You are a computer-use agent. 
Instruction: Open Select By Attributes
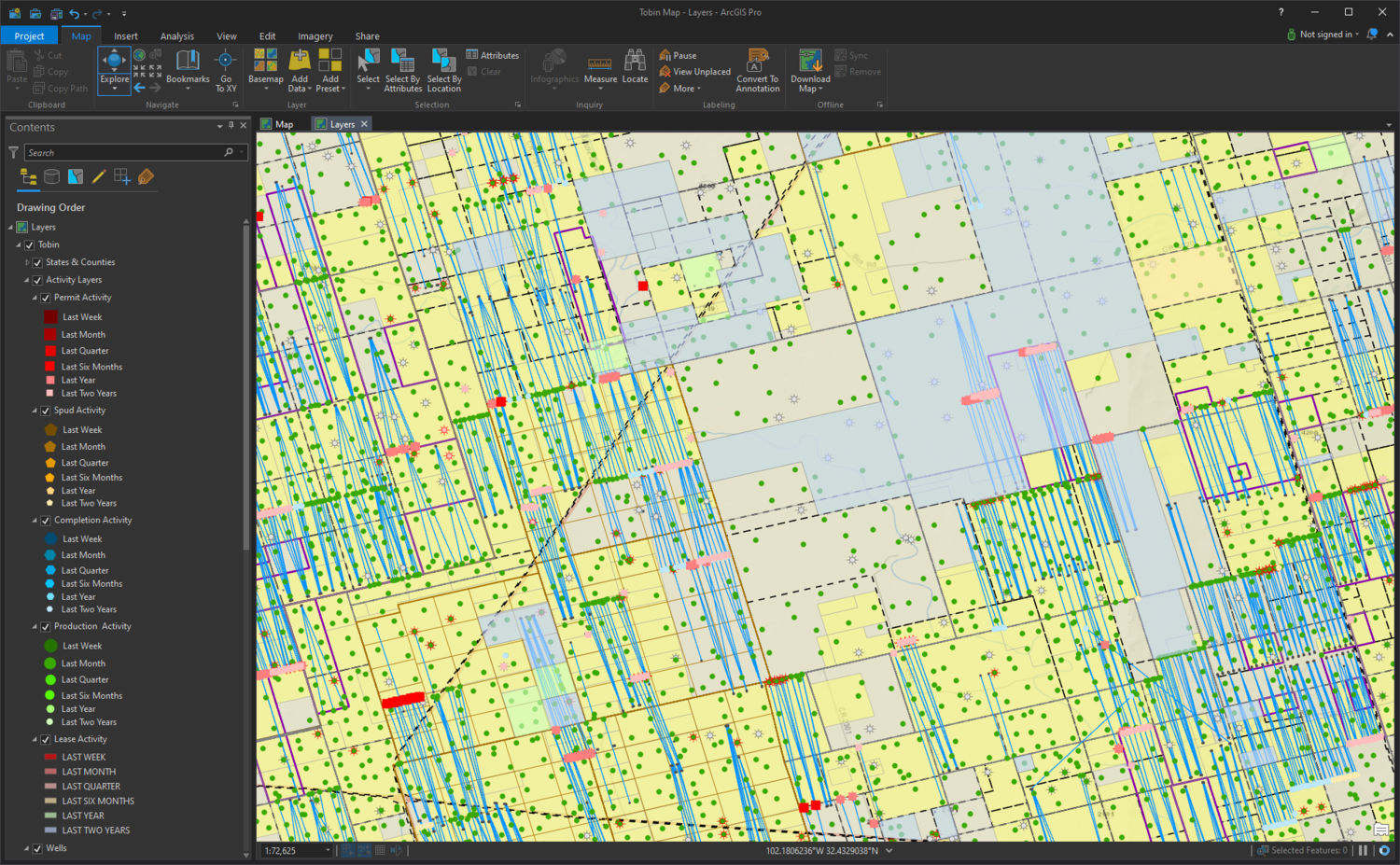click(x=403, y=71)
